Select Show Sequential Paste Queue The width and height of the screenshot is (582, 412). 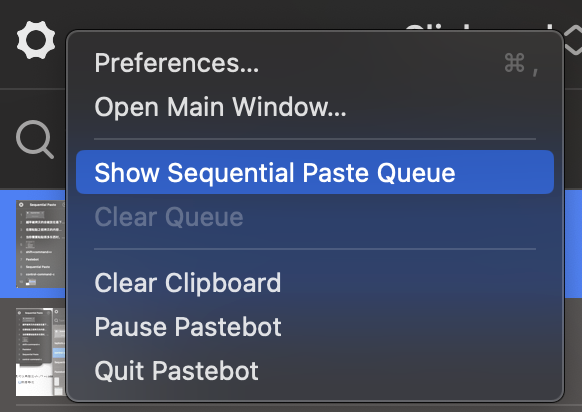(x=315, y=172)
